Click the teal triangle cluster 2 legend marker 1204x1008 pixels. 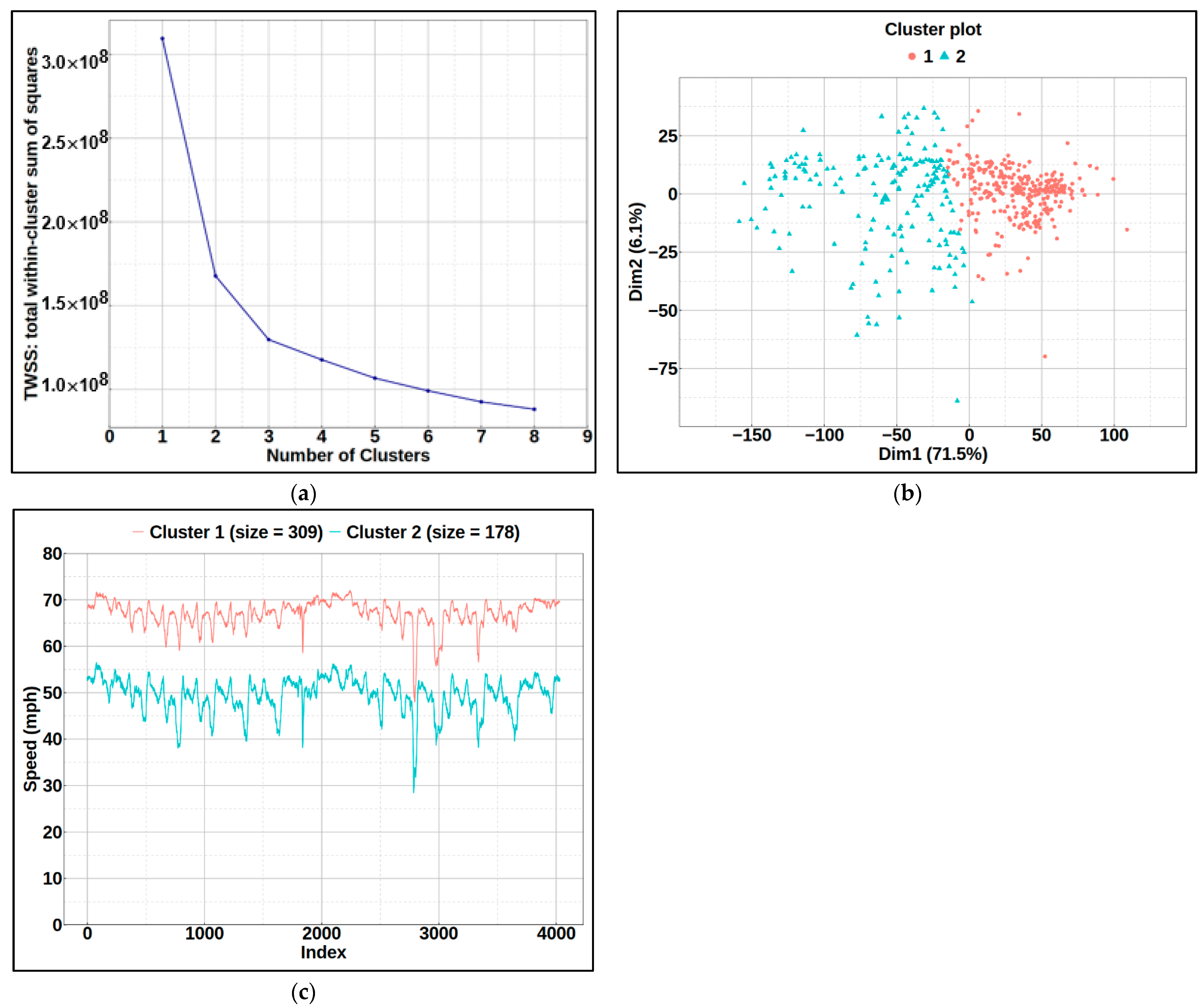click(944, 56)
